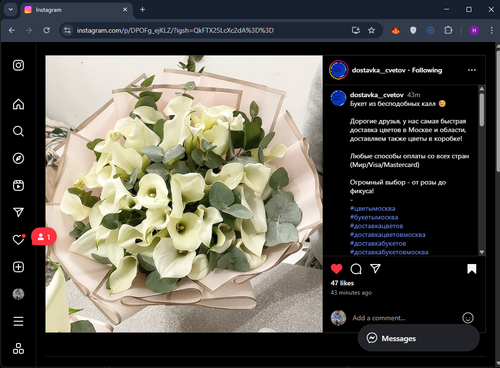Select the Instagram browser tab
Image resolution: width=500 pixels, height=368 pixels.
tap(75, 10)
